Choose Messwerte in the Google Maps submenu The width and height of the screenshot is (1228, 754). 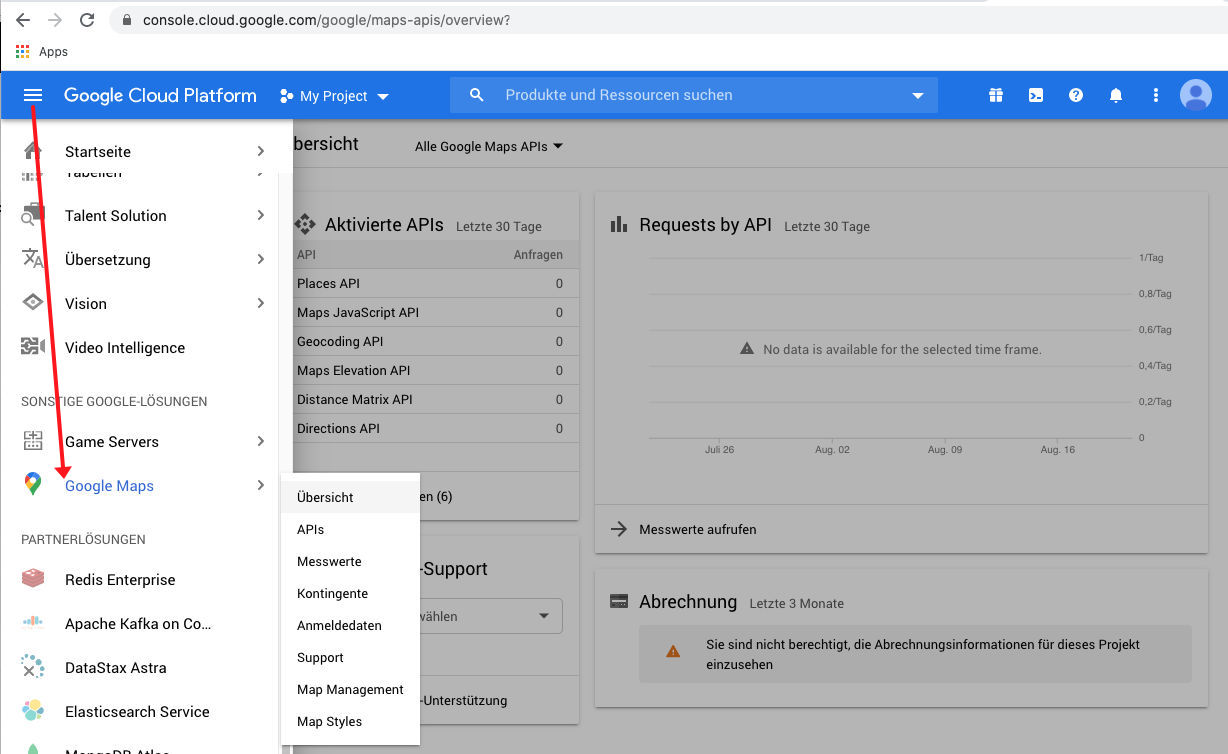click(350, 561)
